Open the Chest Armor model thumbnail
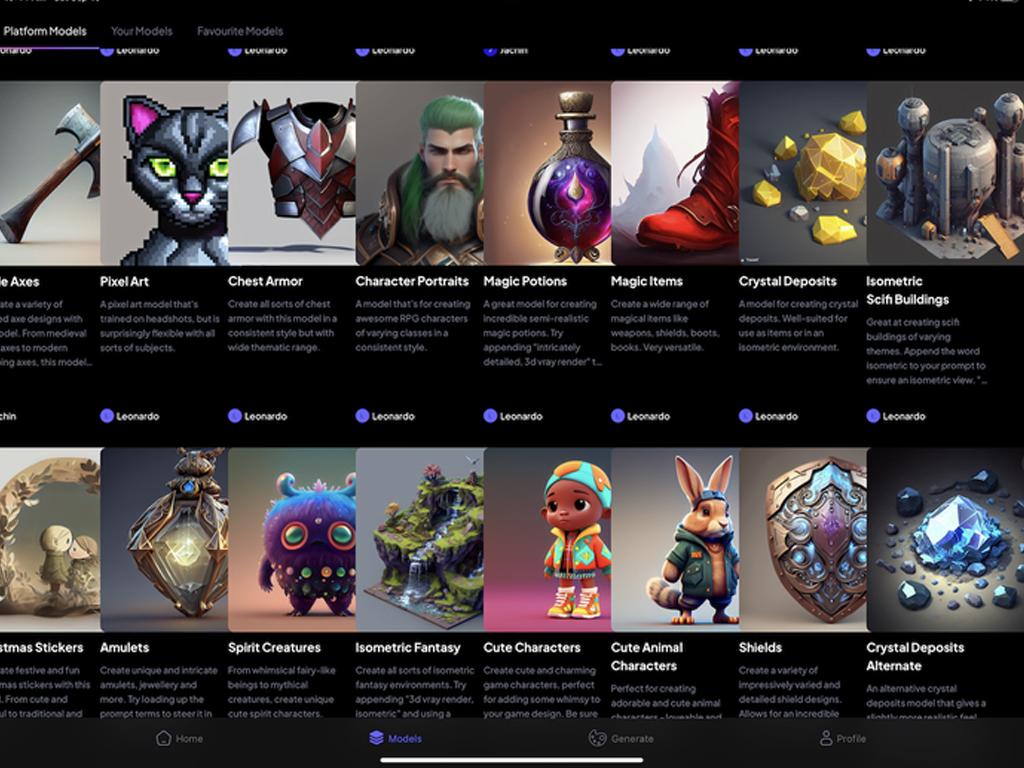Image resolution: width=1024 pixels, height=768 pixels. pos(292,173)
